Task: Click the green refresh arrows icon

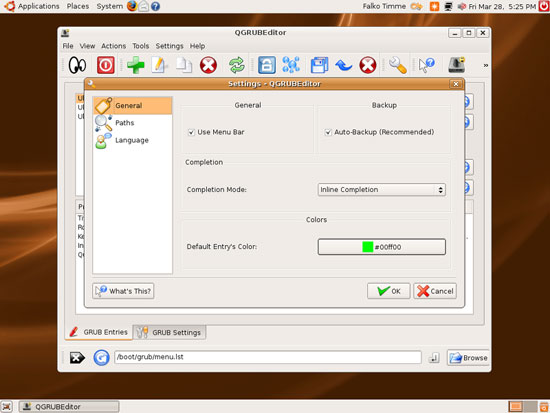Action: [x=236, y=65]
